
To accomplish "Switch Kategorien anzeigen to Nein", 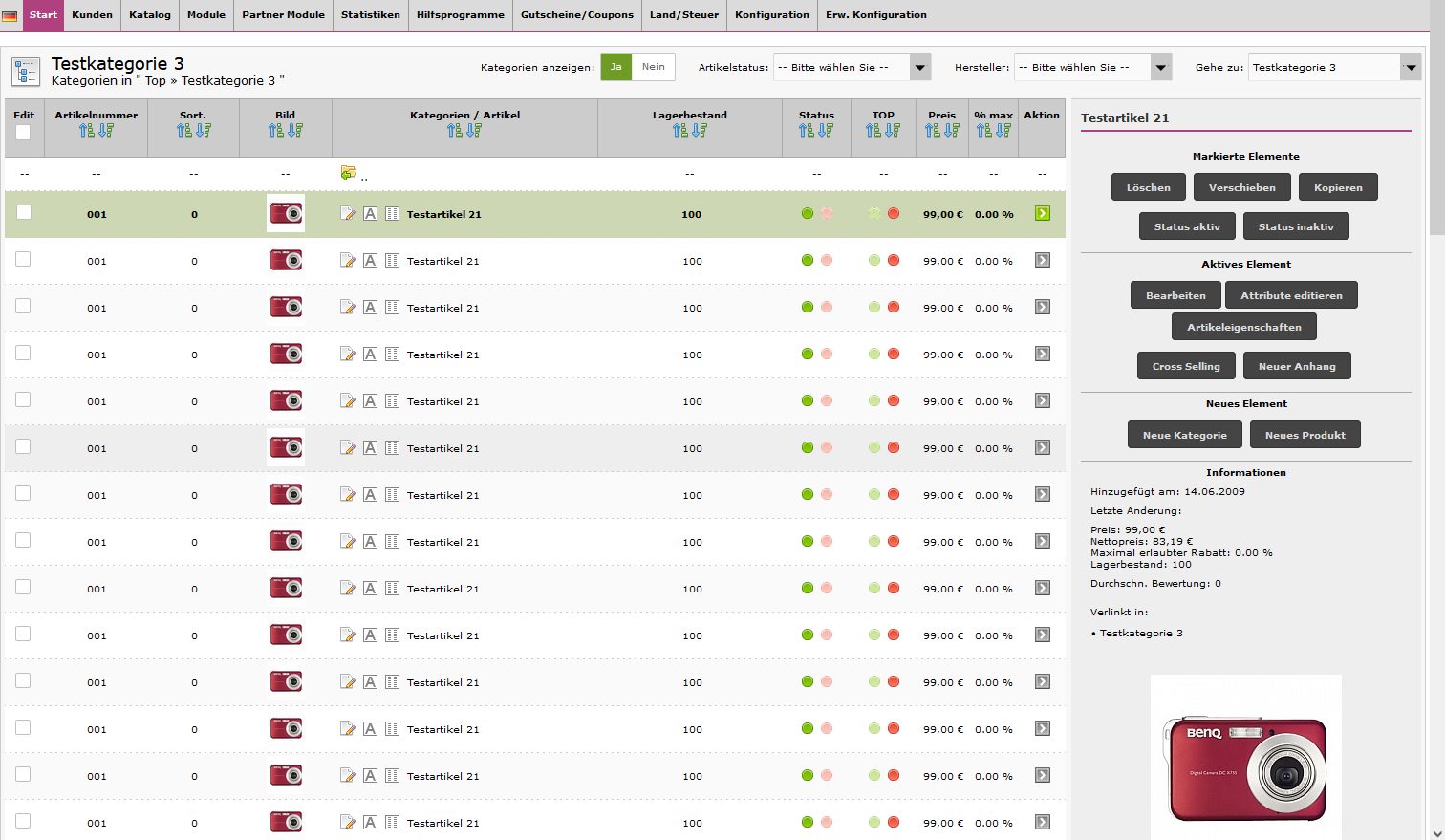I will tap(653, 67).
